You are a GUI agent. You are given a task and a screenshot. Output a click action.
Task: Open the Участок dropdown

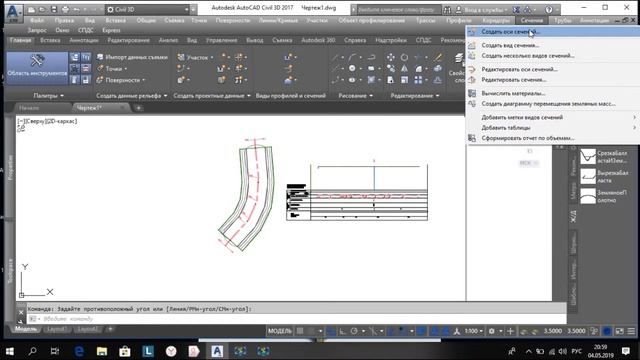196,57
